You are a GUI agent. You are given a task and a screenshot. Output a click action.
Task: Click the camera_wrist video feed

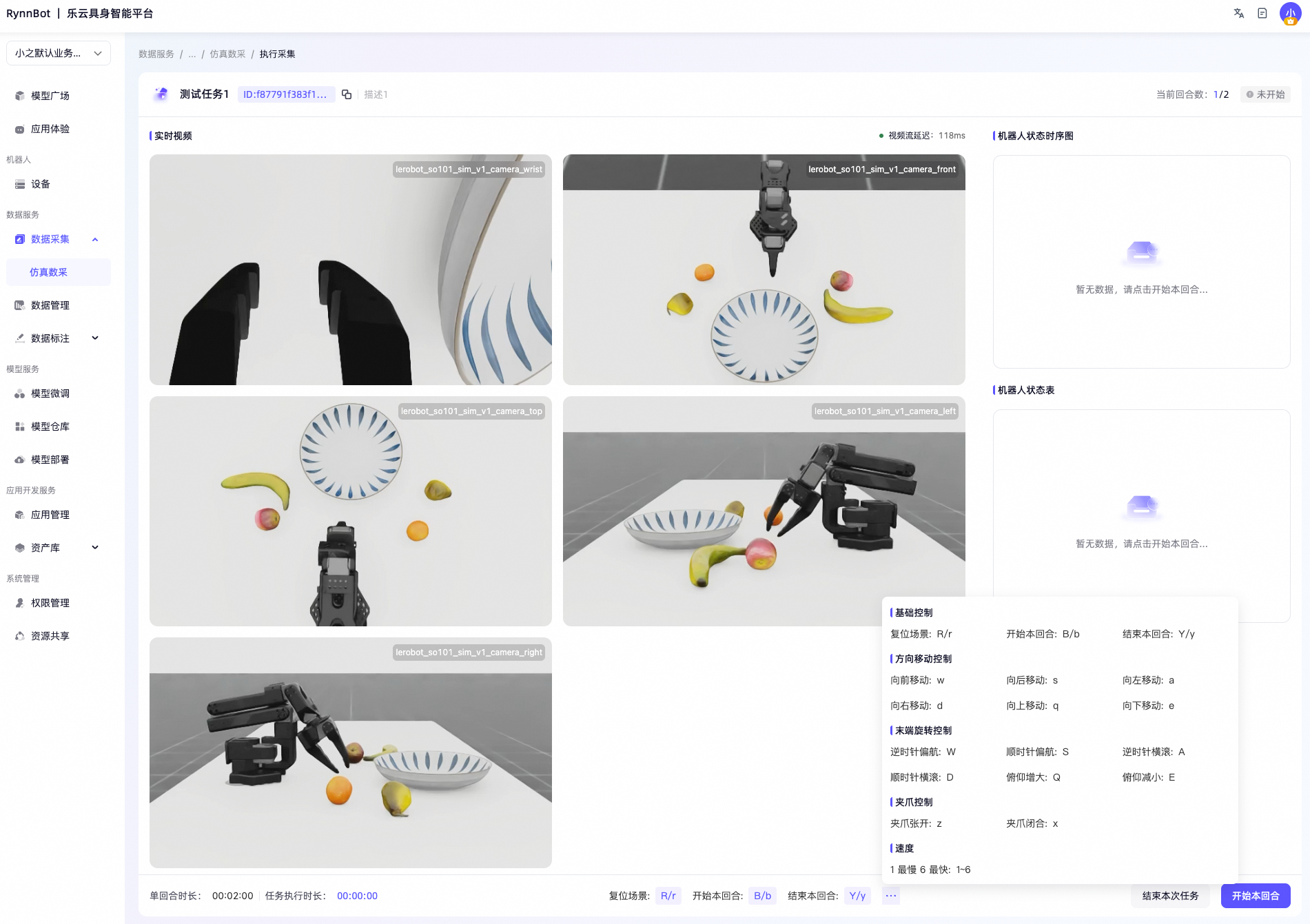pos(351,269)
